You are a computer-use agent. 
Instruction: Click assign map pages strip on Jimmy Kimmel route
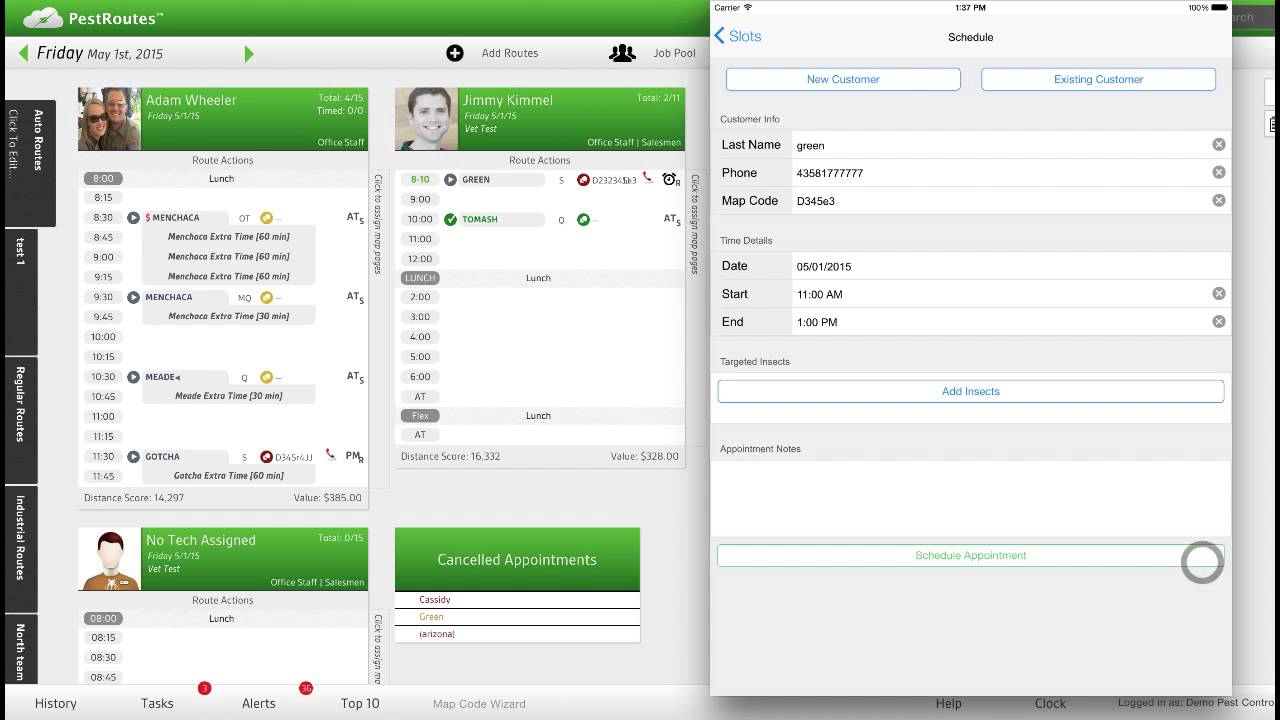pos(694,225)
